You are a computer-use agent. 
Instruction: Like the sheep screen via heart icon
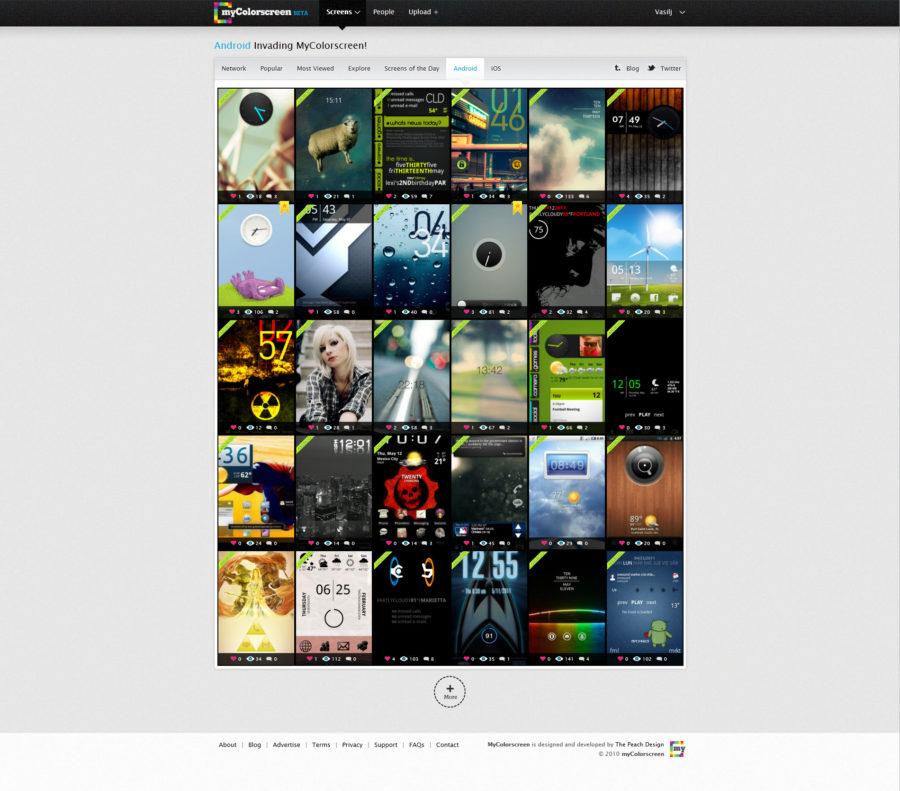pyautogui.click(x=311, y=196)
